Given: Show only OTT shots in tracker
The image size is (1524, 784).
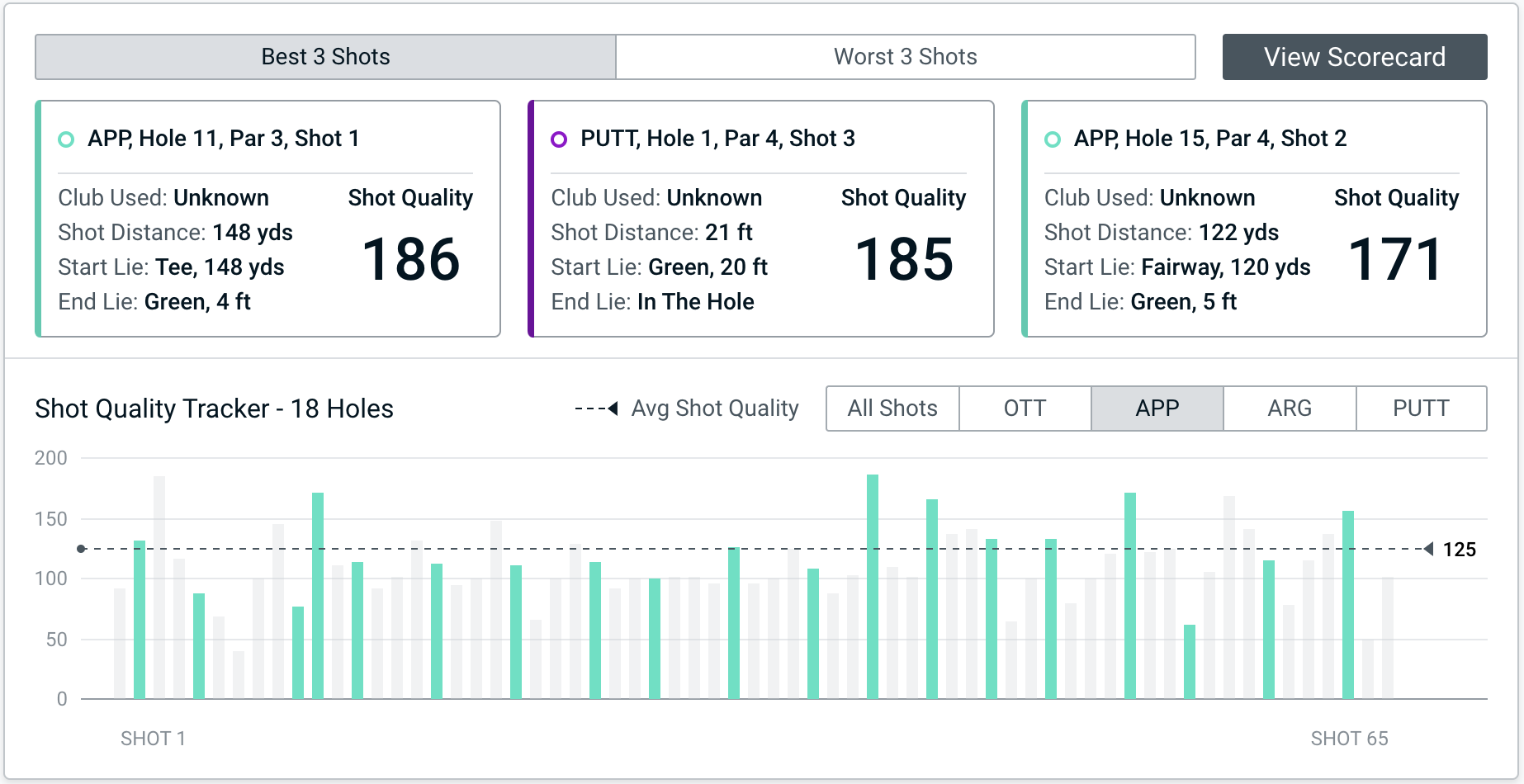Looking at the screenshot, I should tap(1025, 409).
